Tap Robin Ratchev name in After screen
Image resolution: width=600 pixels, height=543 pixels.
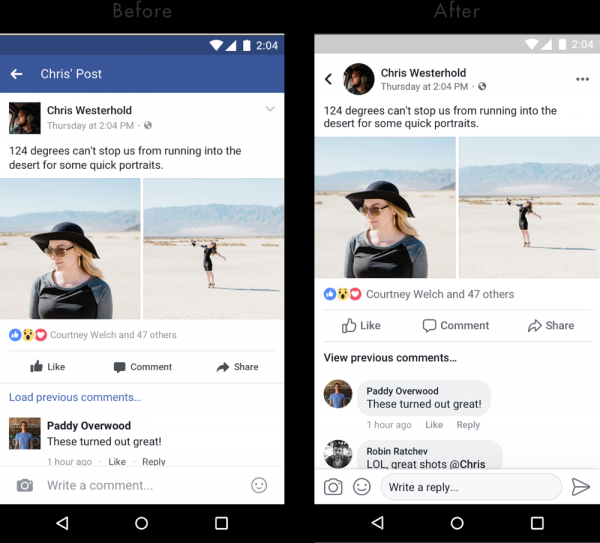[397, 451]
